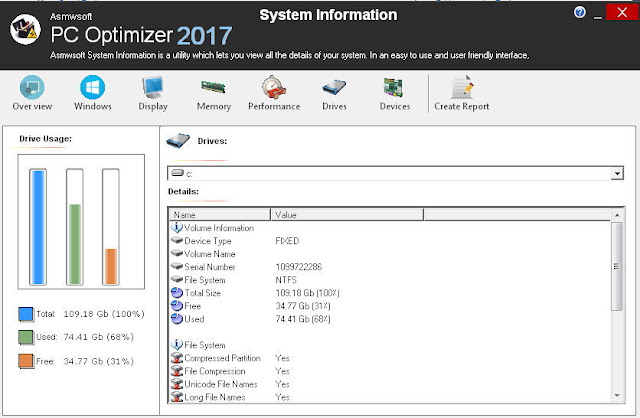Image resolution: width=640 pixels, height=418 pixels.
Task: Click the File Compression row label
Action: (x=215, y=371)
